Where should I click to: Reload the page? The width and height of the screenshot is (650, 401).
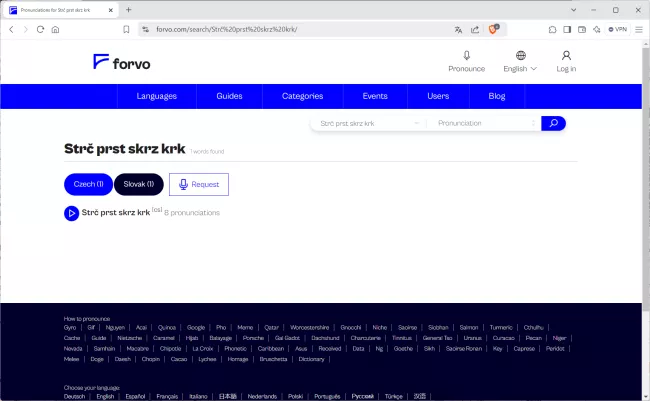(40, 29)
